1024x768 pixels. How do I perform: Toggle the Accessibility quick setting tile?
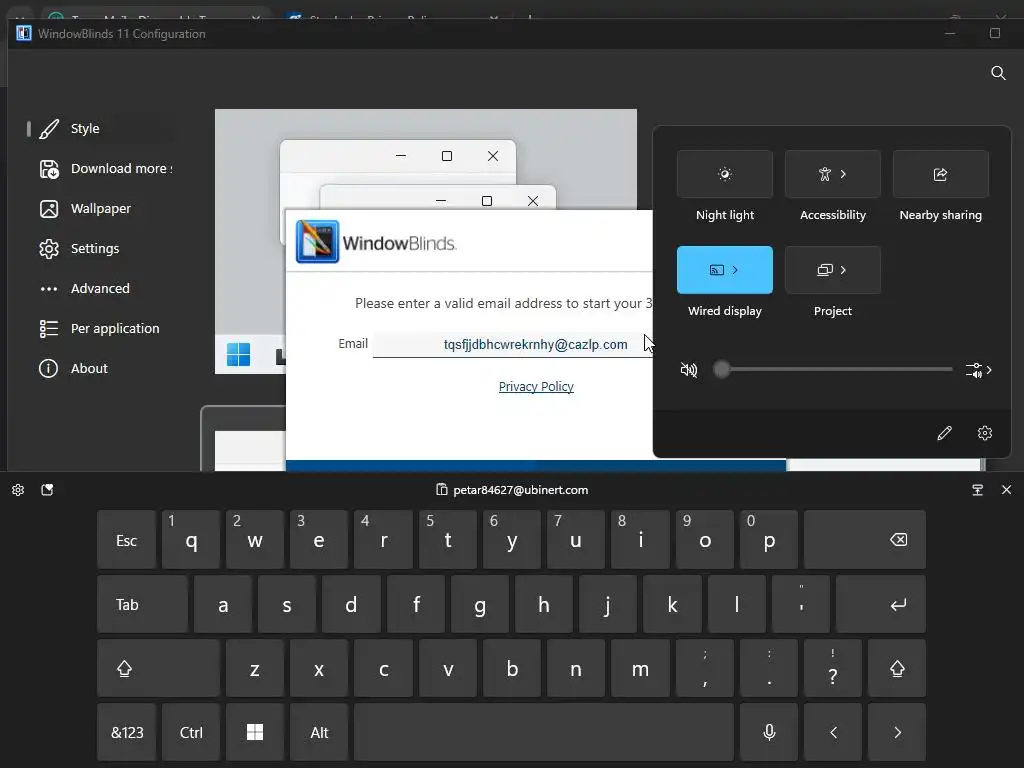click(x=825, y=174)
